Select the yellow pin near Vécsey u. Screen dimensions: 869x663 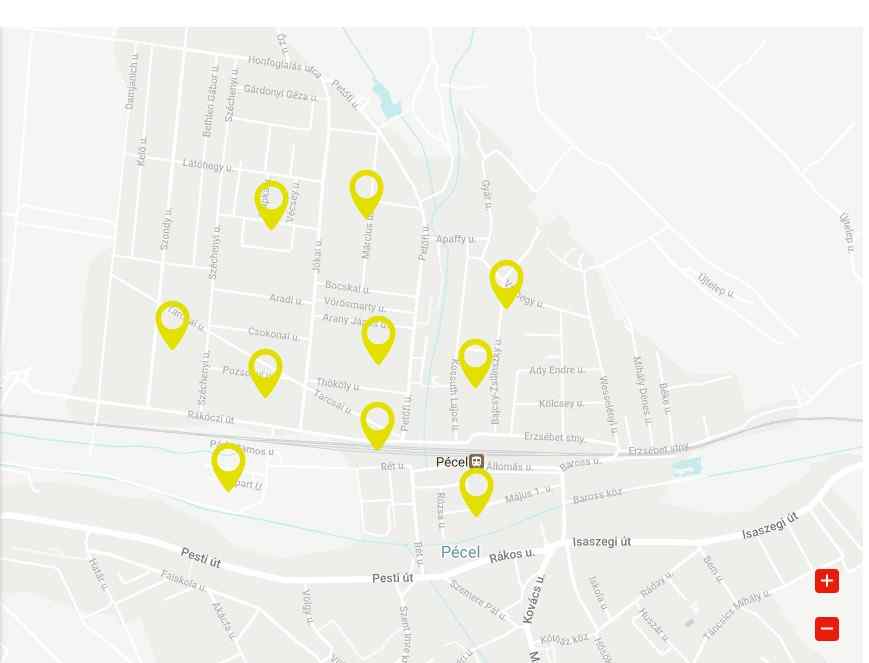pos(271,205)
